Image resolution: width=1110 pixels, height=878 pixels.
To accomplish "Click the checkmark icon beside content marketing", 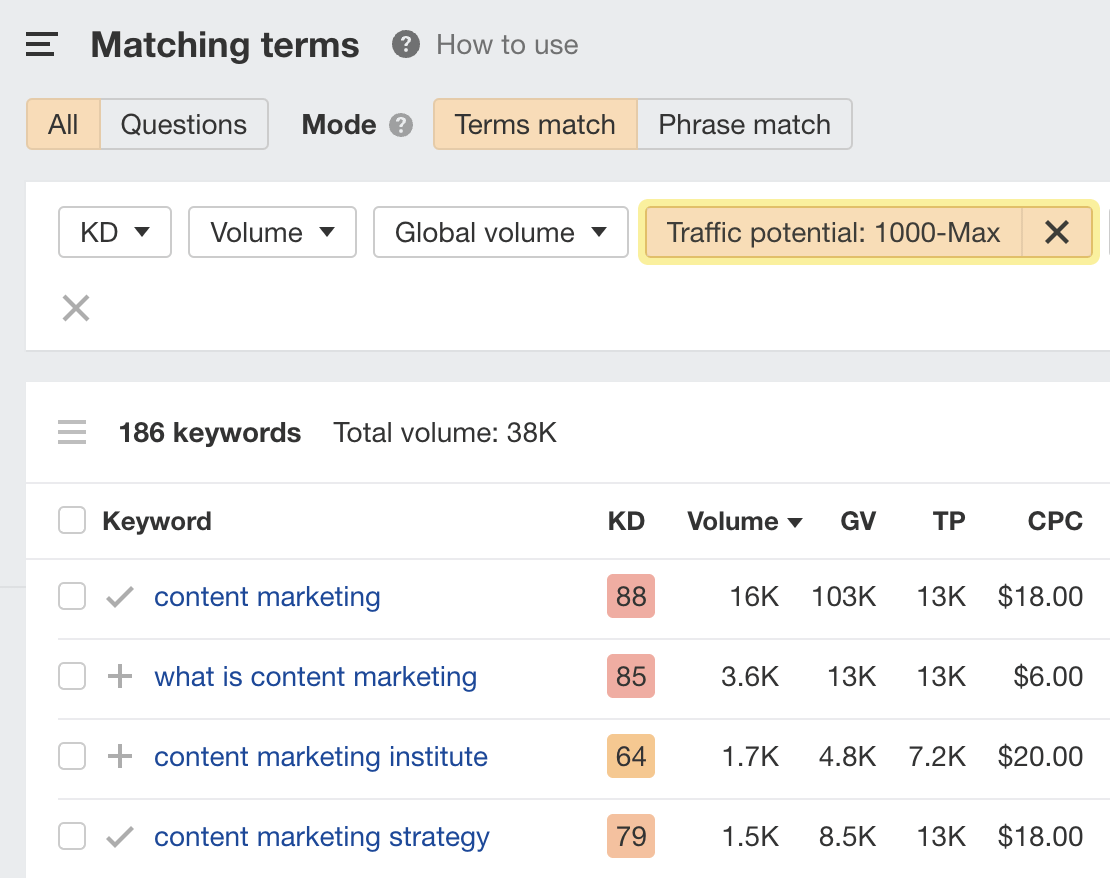I will coord(120,597).
